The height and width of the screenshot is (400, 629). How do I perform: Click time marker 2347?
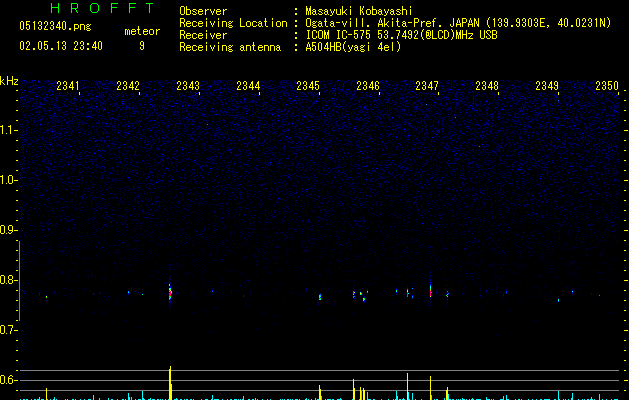coord(427,85)
